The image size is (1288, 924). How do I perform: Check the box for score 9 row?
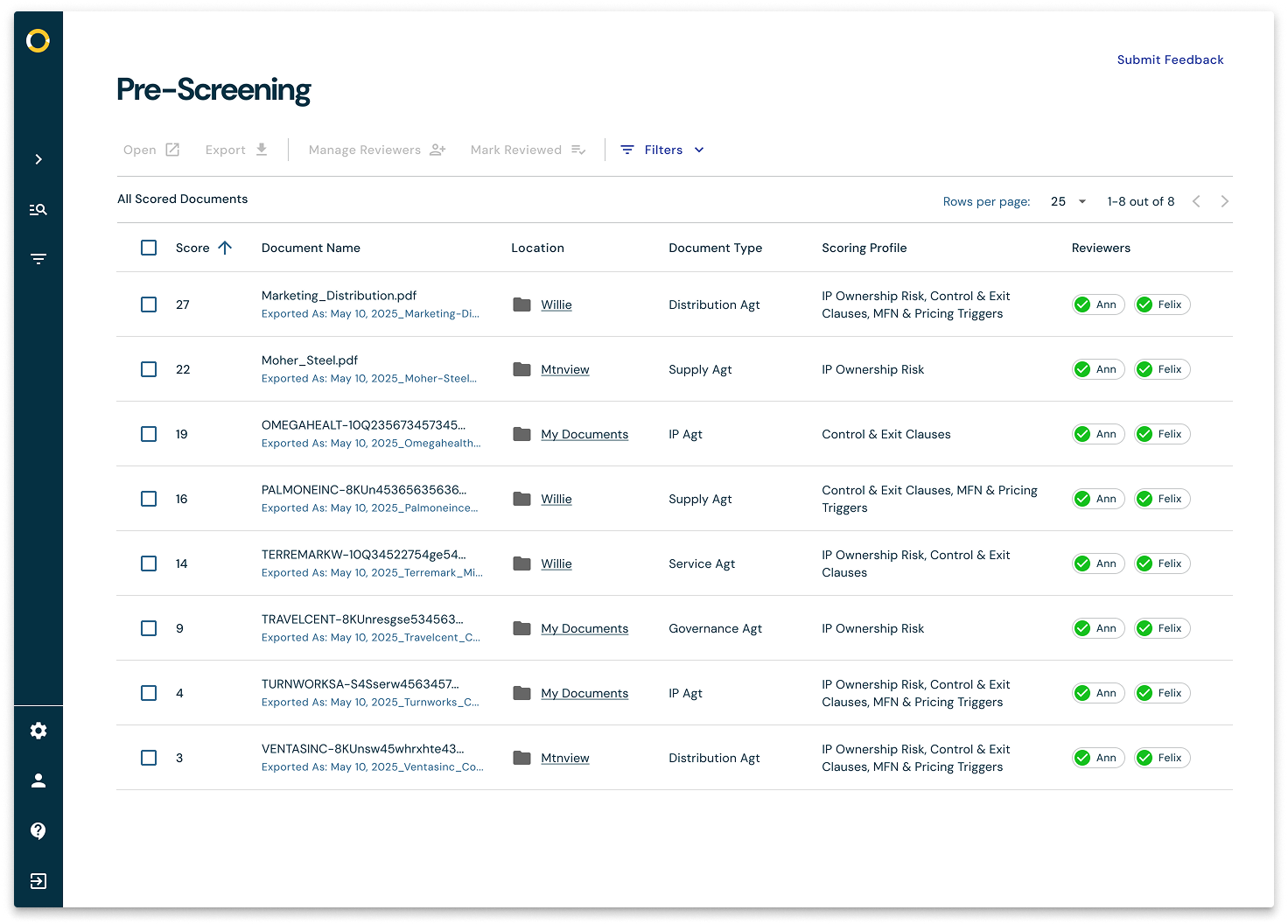149,628
